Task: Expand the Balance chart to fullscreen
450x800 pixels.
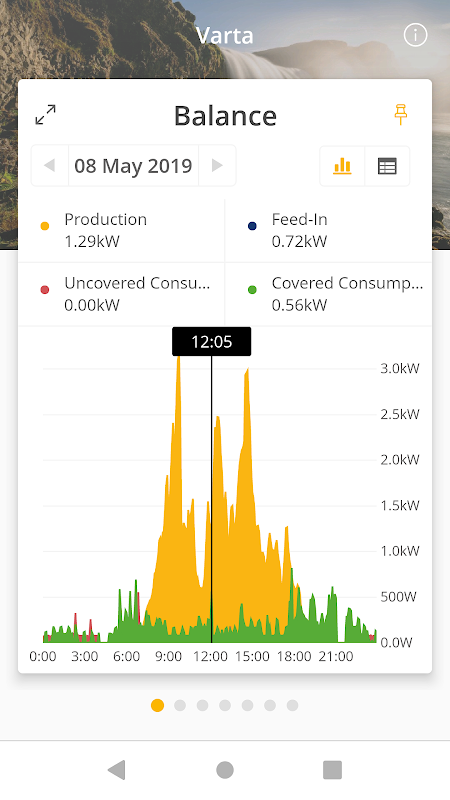Action: click(x=45, y=115)
